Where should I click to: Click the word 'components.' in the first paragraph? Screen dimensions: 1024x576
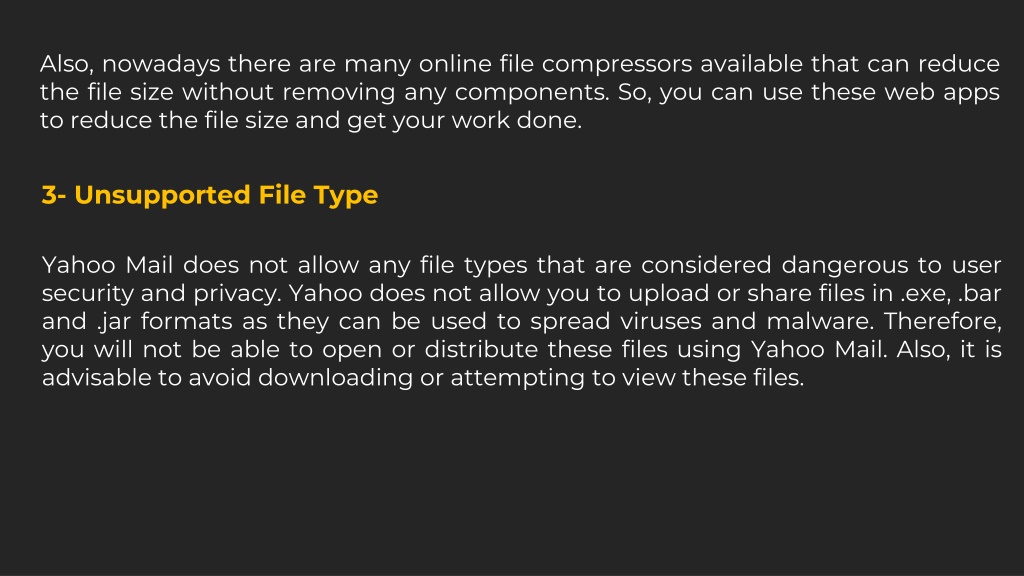pyautogui.click(x=532, y=92)
